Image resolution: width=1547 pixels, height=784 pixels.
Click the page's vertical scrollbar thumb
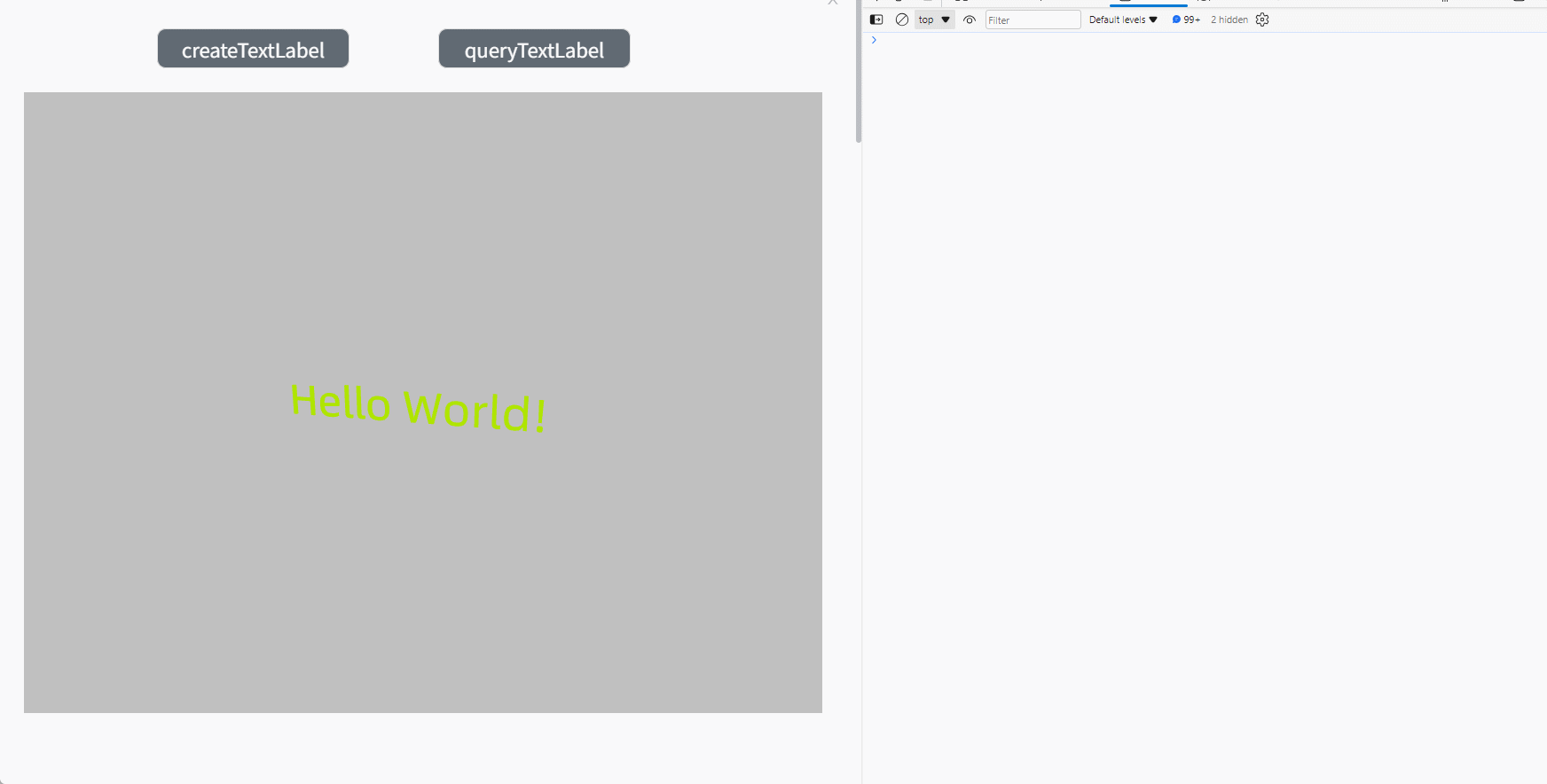pos(858,71)
